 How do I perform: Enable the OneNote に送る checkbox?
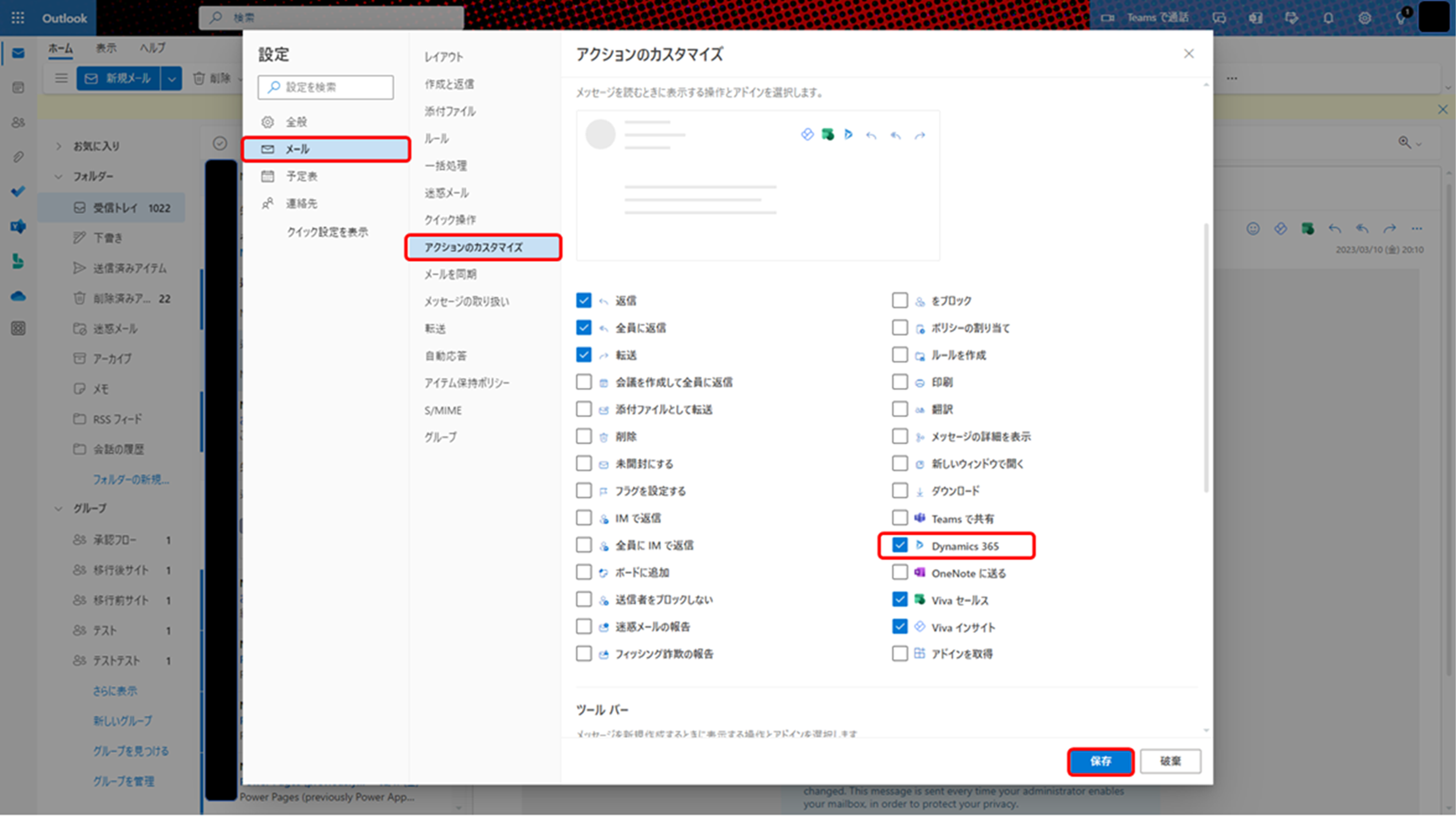point(899,572)
